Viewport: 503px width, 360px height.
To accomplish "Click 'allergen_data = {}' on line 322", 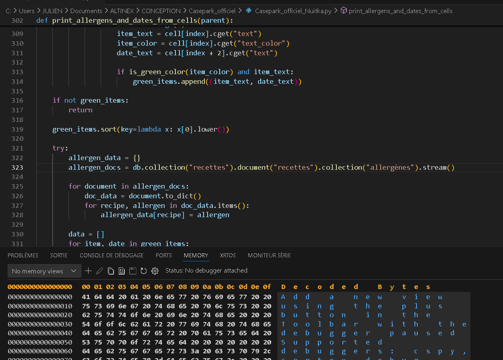I will [x=104, y=158].
